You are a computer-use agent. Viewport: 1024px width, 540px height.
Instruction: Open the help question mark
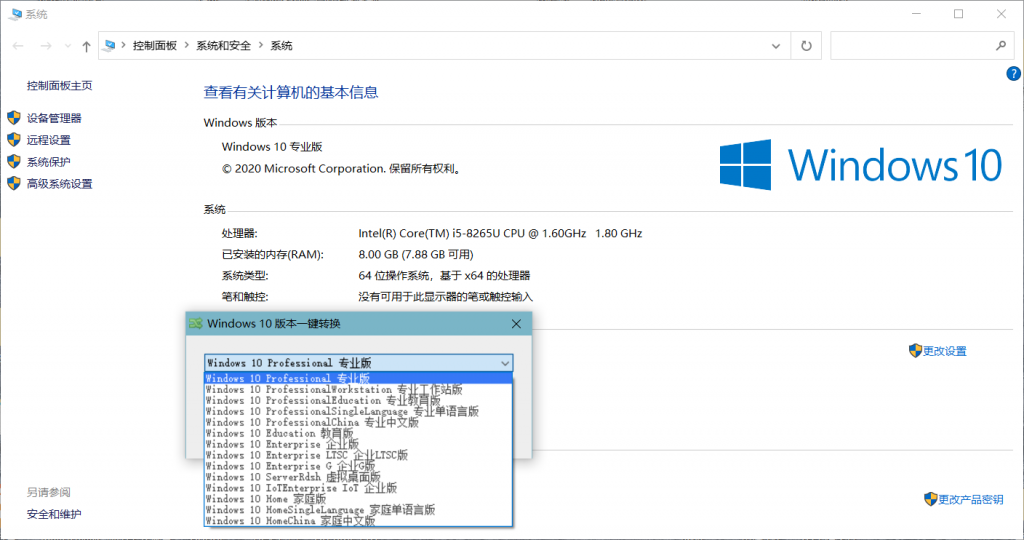tap(1013, 74)
